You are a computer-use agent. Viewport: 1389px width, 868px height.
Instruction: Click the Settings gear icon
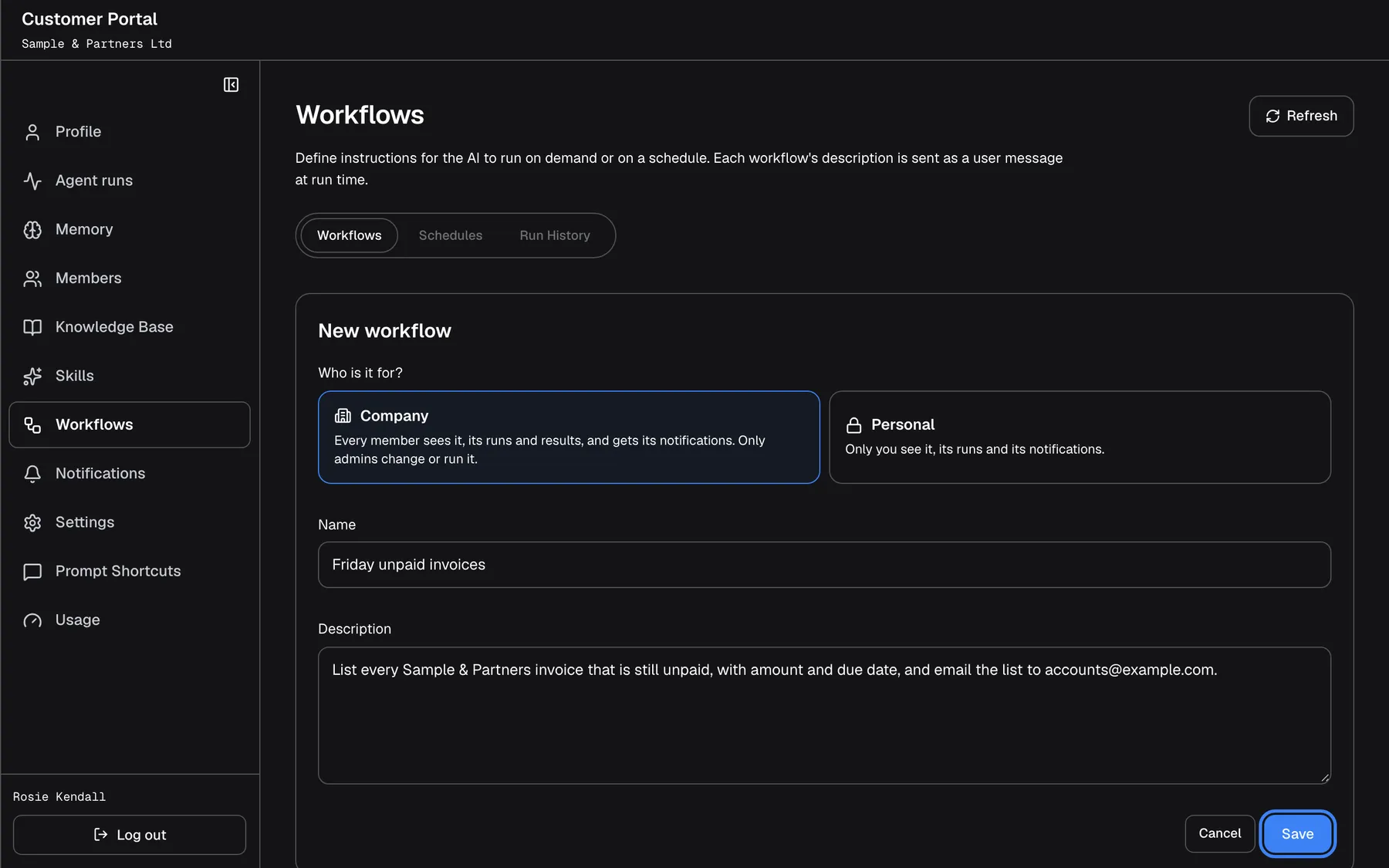pos(32,522)
